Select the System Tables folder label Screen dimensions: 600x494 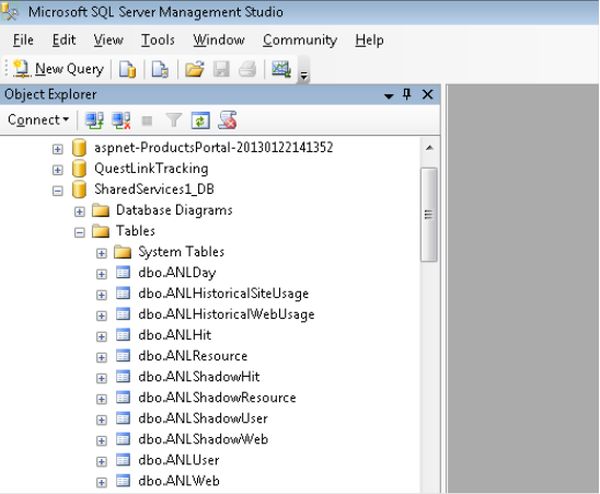(181, 252)
